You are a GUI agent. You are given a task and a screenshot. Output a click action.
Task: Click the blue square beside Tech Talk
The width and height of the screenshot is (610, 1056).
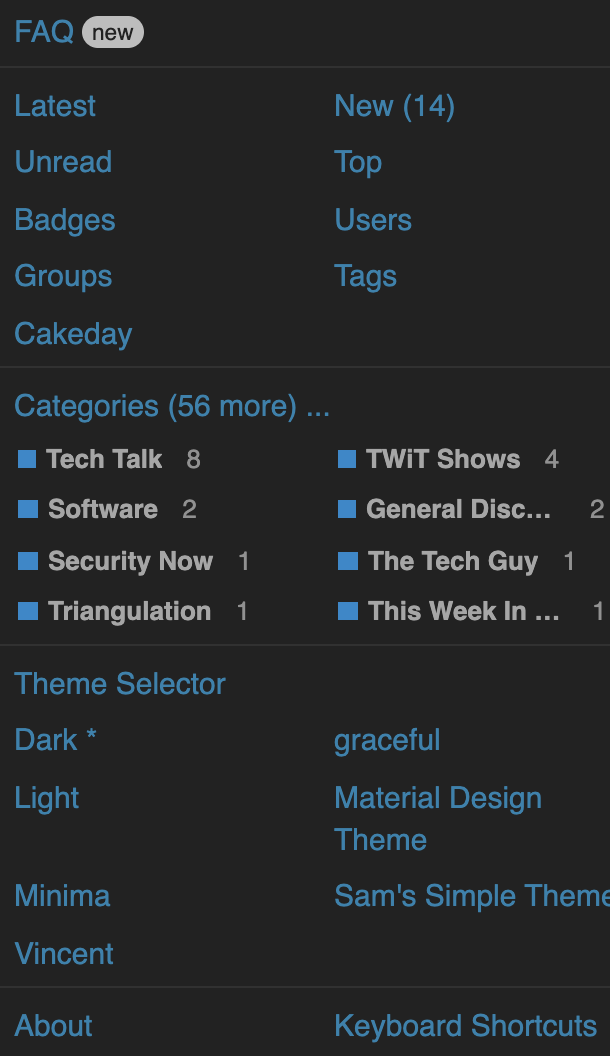pyautogui.click(x=27, y=460)
